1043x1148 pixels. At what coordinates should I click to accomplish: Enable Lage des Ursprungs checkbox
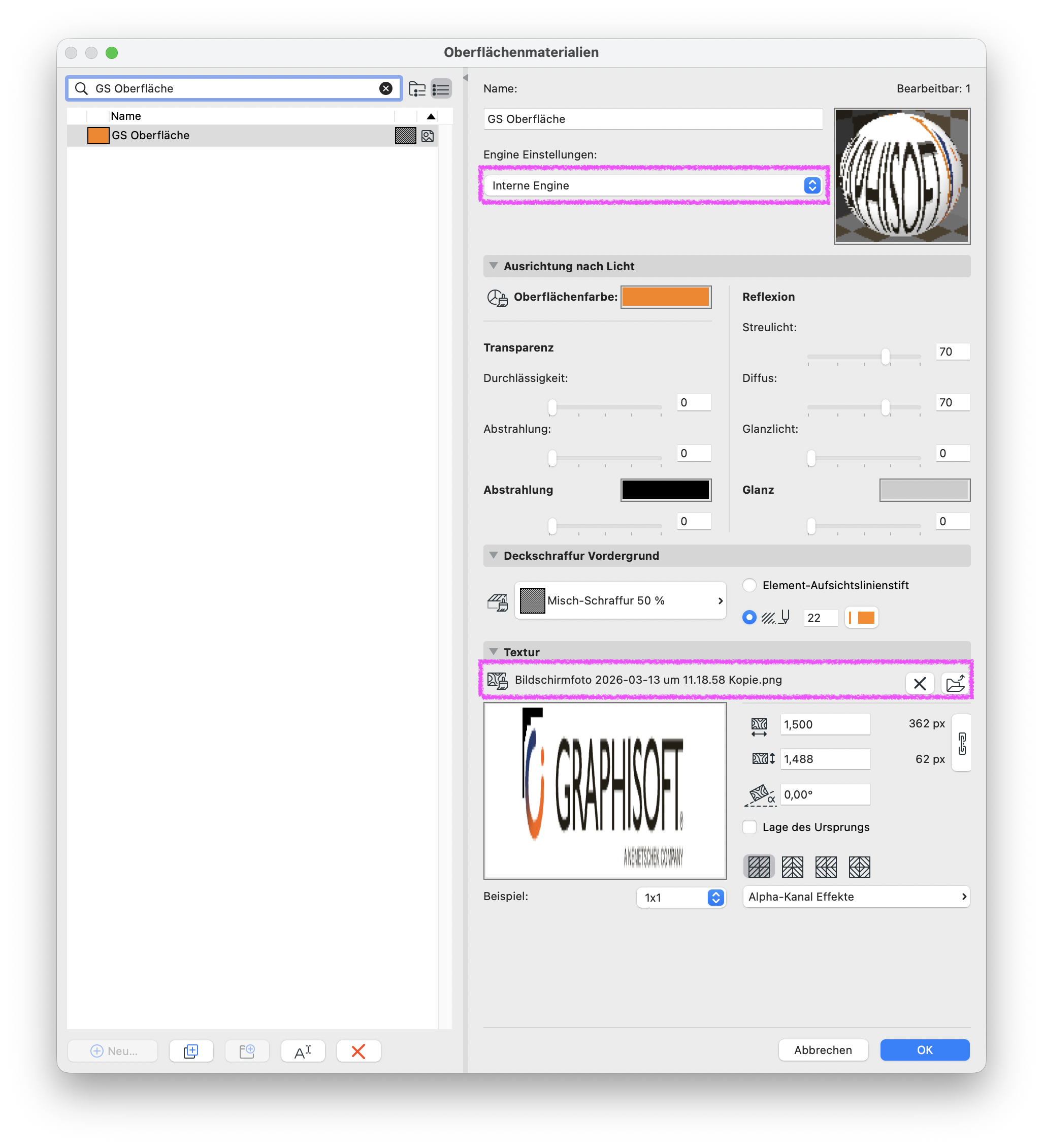(x=749, y=827)
